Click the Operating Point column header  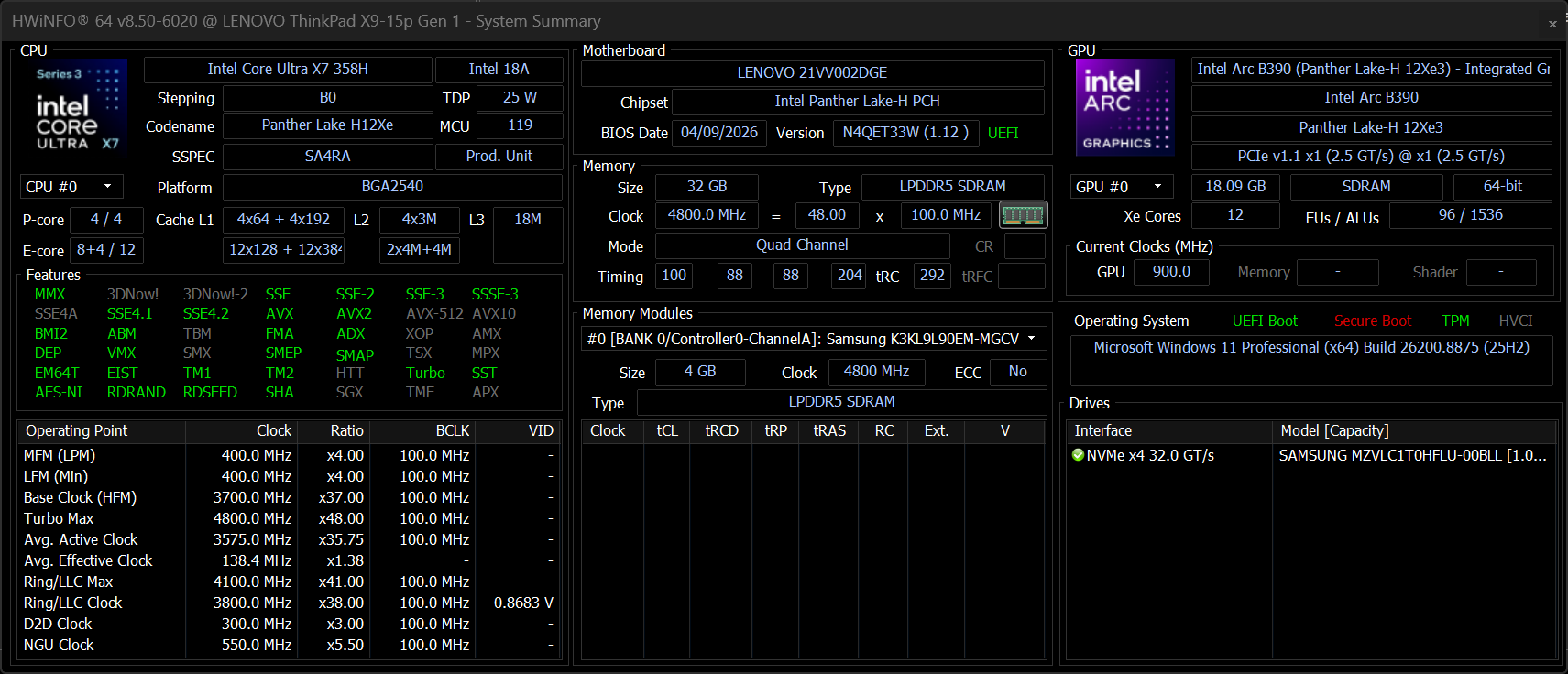101,430
